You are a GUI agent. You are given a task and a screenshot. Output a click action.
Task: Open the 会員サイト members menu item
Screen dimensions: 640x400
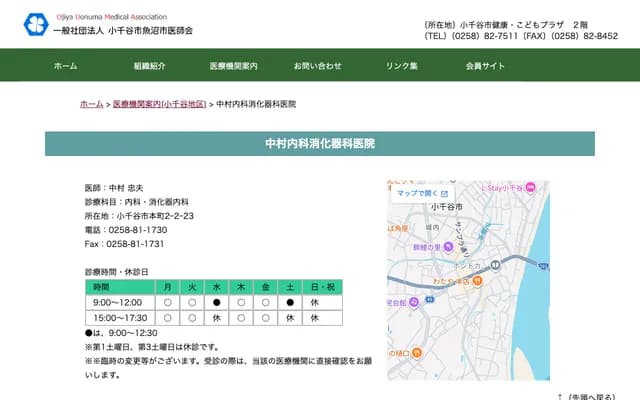[x=486, y=65]
